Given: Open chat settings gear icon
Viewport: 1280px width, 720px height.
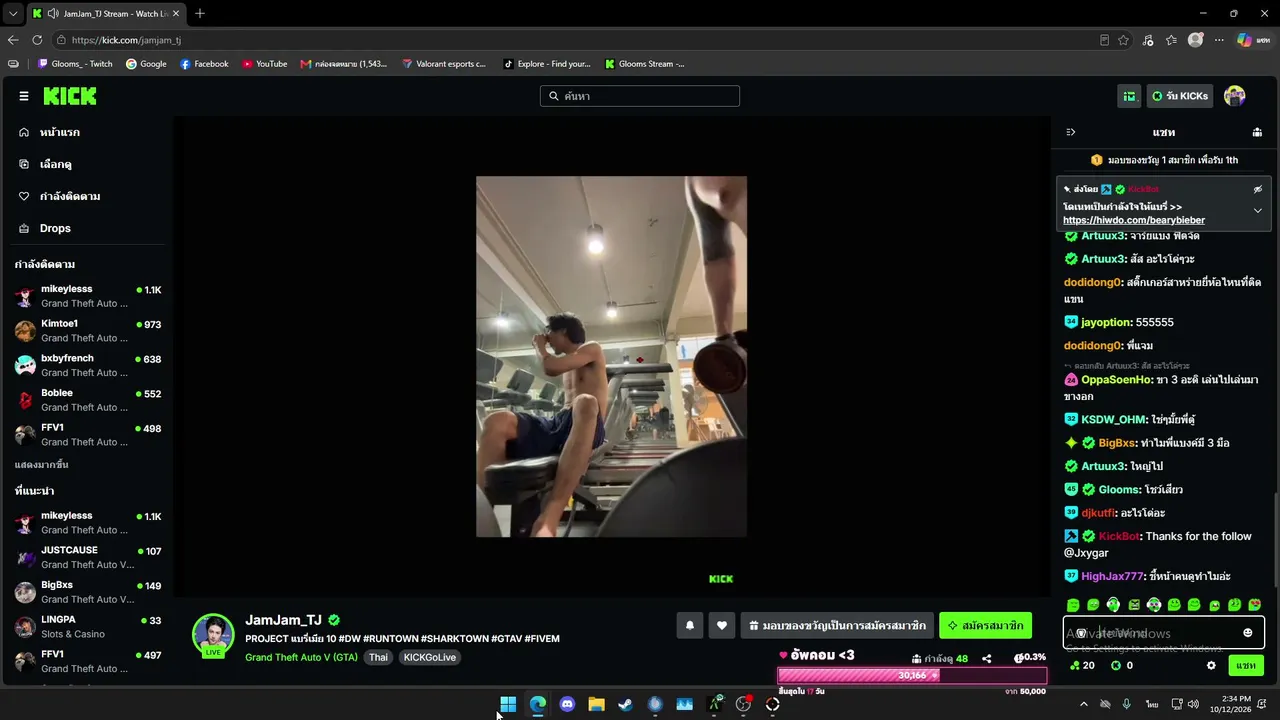Looking at the screenshot, I should pos(1211,665).
